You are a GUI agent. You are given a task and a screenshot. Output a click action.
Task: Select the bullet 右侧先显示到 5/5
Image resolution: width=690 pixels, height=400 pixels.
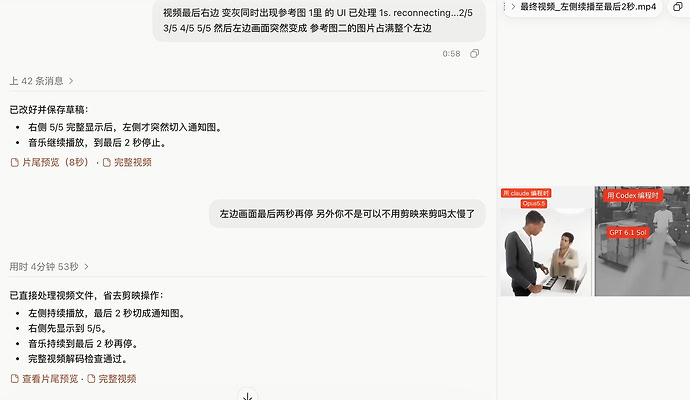[68, 328]
